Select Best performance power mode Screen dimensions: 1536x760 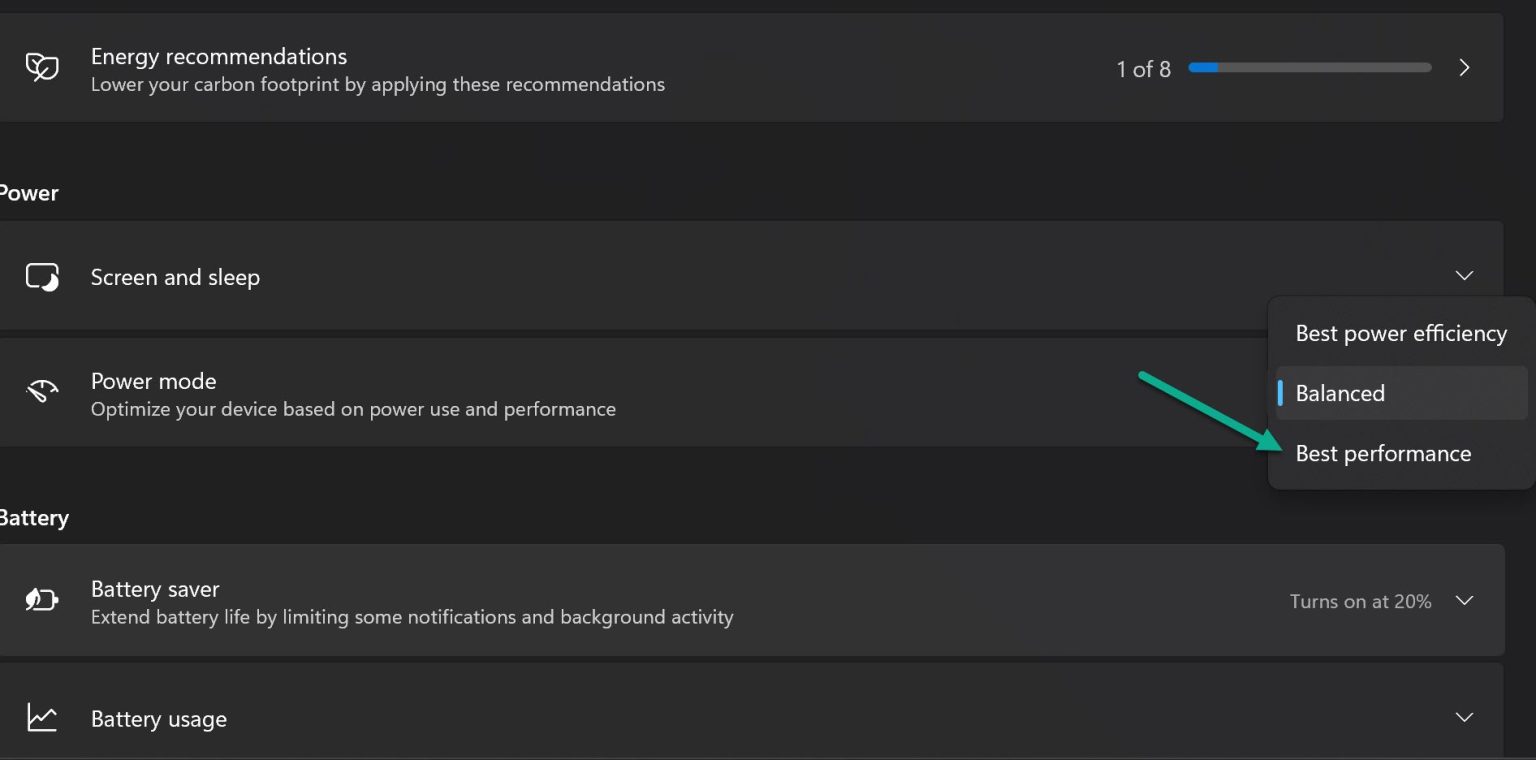(x=1383, y=453)
